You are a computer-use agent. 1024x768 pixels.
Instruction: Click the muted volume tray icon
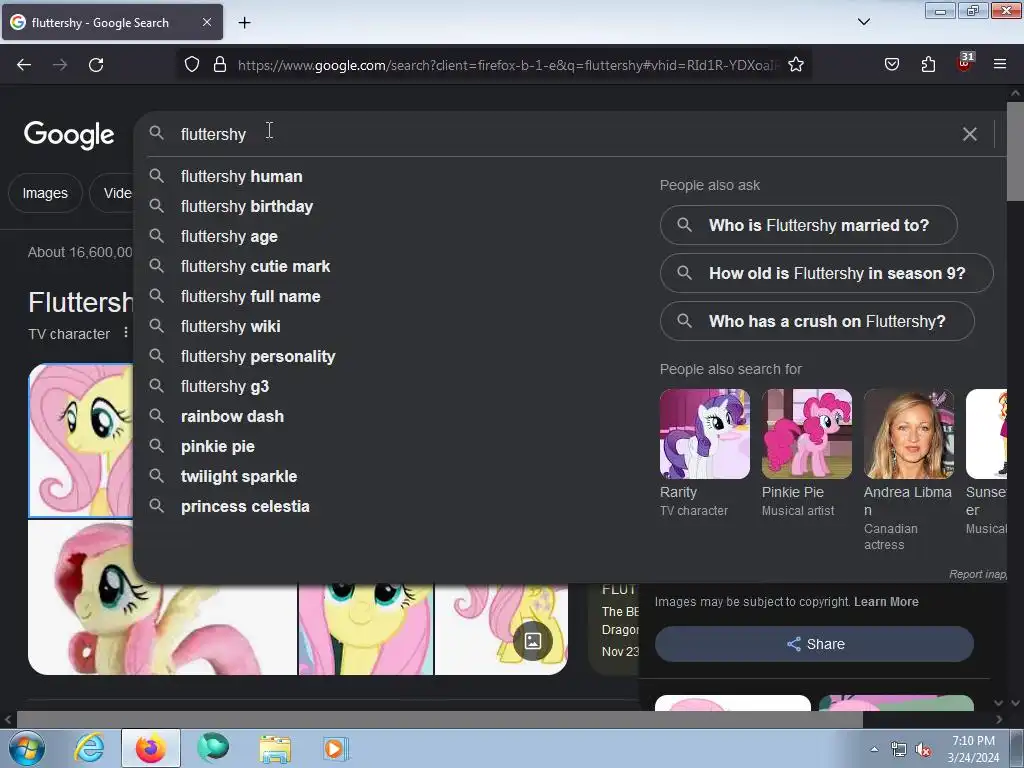click(923, 750)
